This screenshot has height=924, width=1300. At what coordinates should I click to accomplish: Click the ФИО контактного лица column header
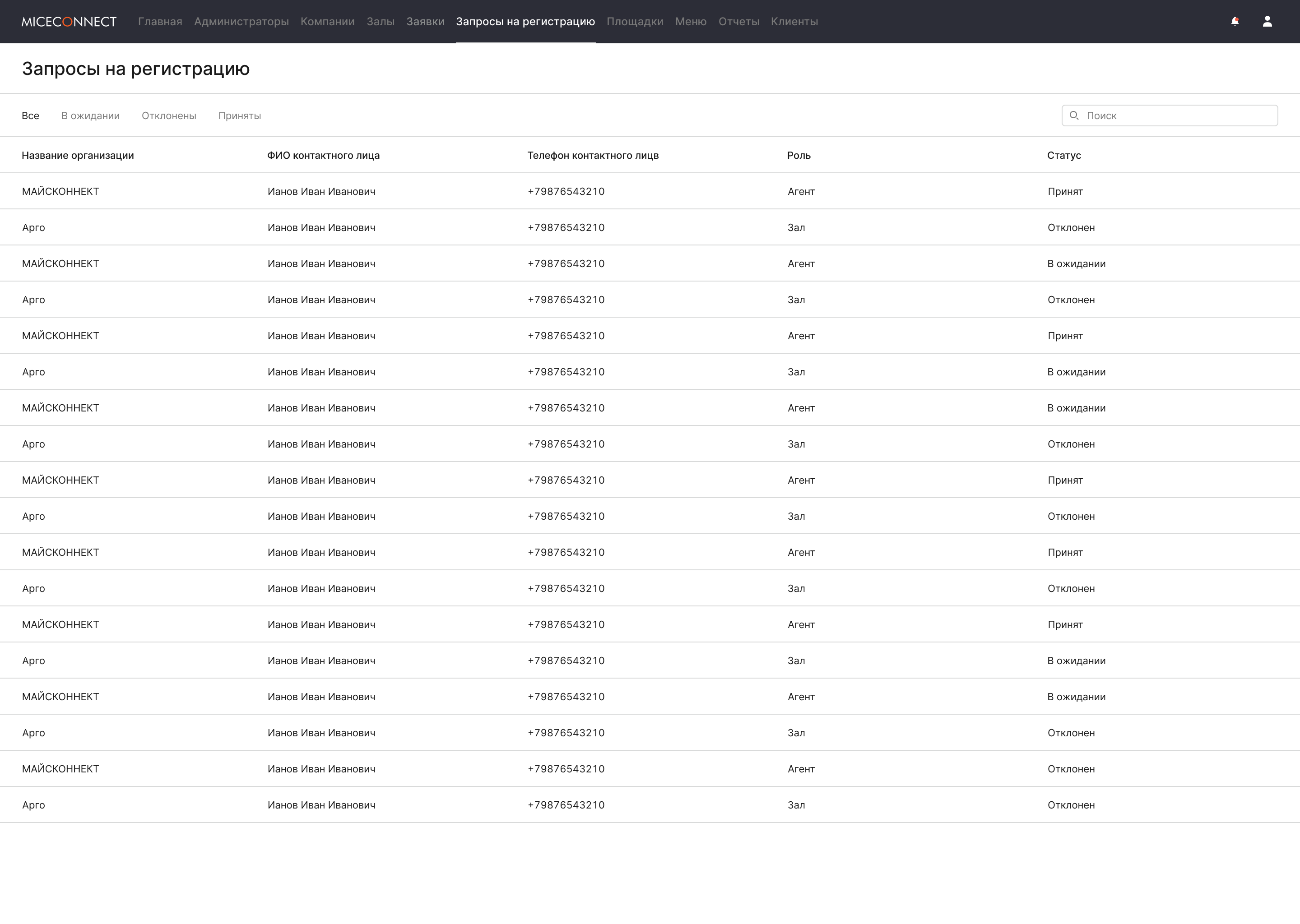coord(323,155)
